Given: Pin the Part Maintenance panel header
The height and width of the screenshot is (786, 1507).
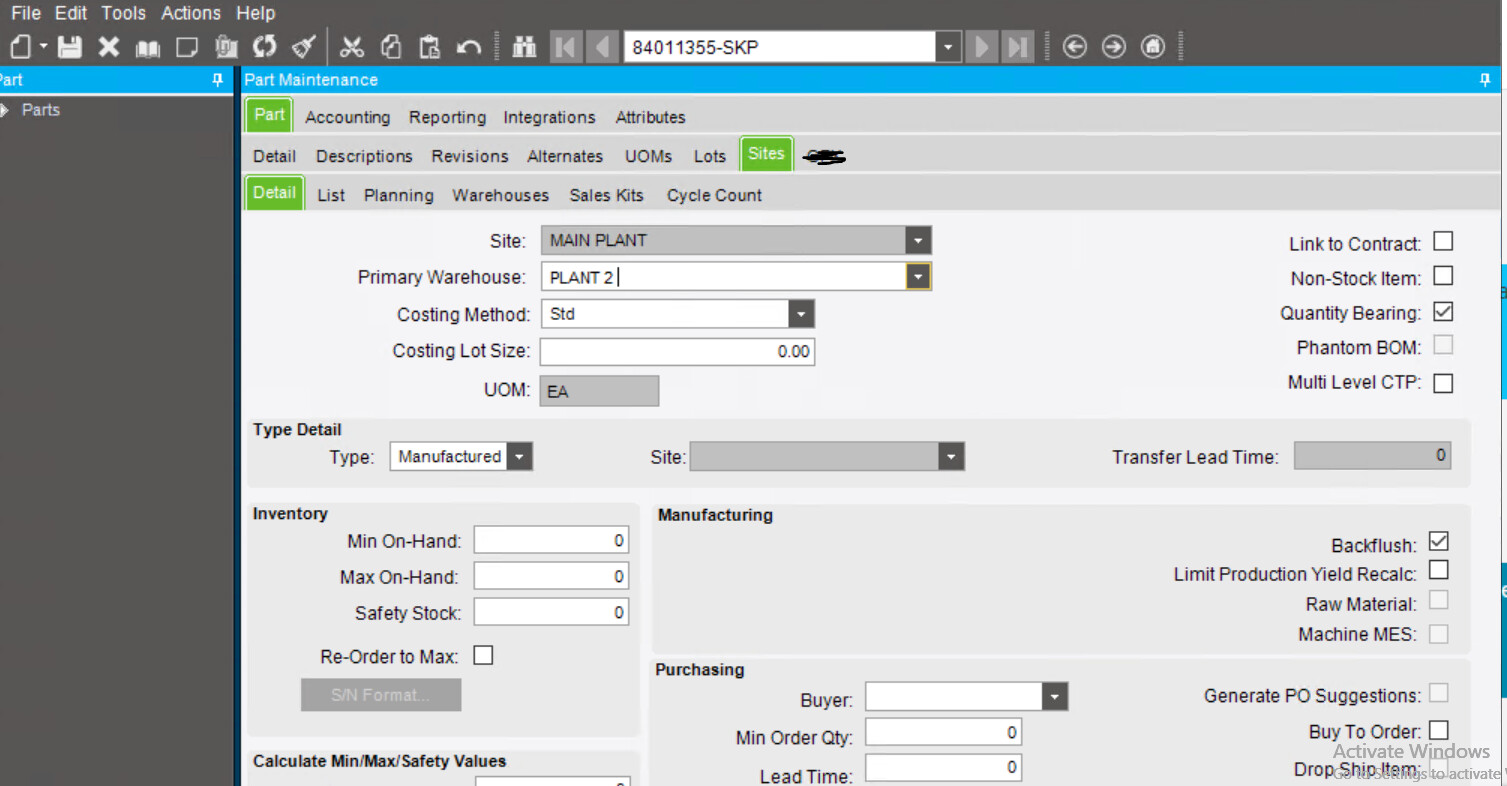Looking at the screenshot, I should click(x=1485, y=80).
